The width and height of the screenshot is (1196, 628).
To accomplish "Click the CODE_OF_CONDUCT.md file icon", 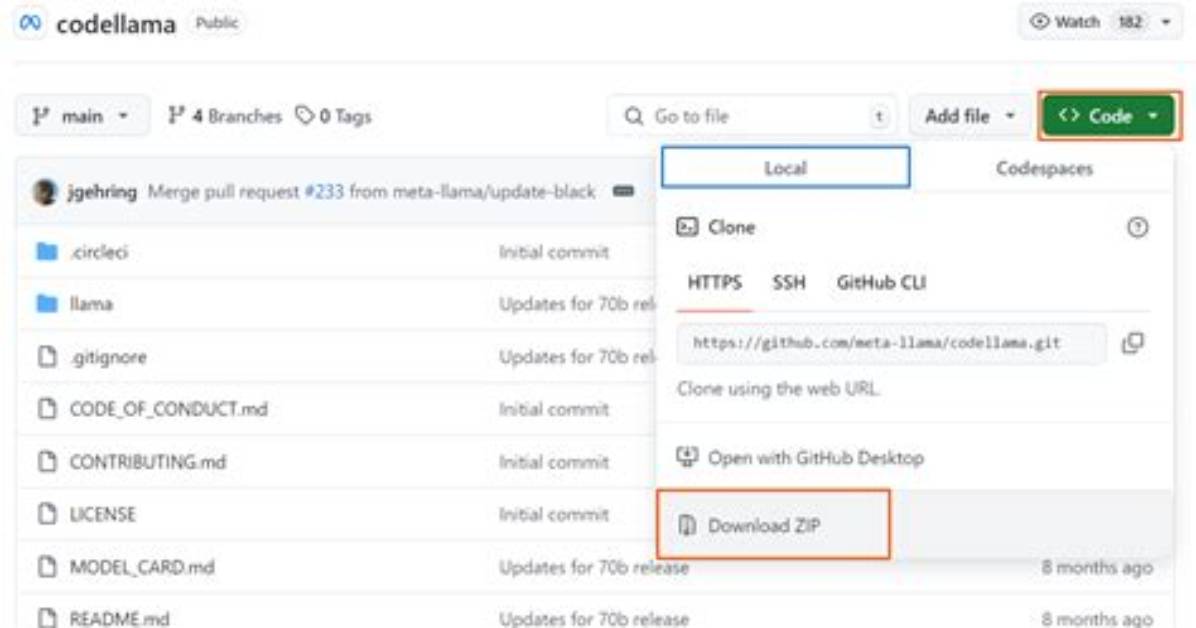I will pos(47,409).
